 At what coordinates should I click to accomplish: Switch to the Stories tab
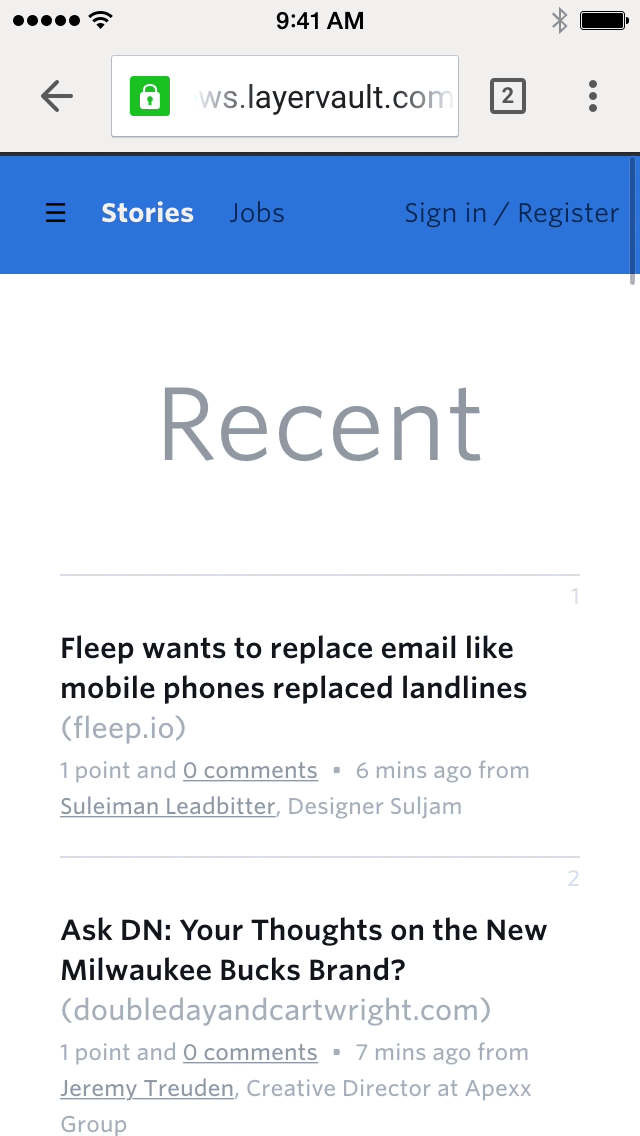point(147,213)
